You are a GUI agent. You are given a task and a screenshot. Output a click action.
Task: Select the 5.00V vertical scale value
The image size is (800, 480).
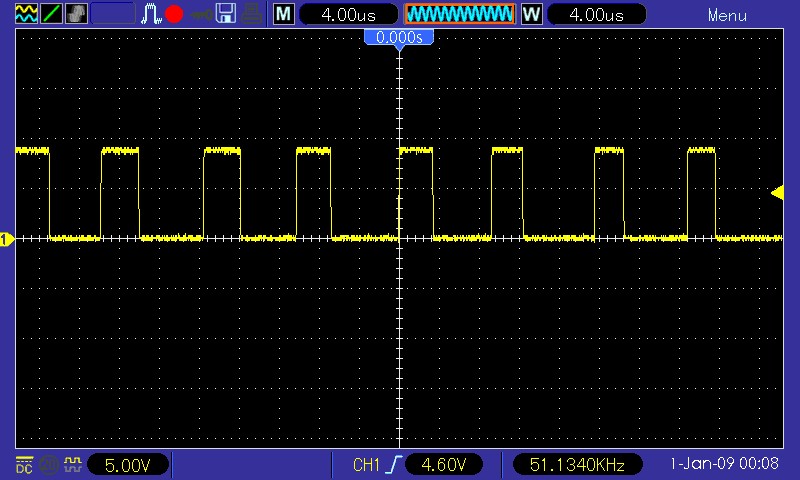(x=128, y=465)
